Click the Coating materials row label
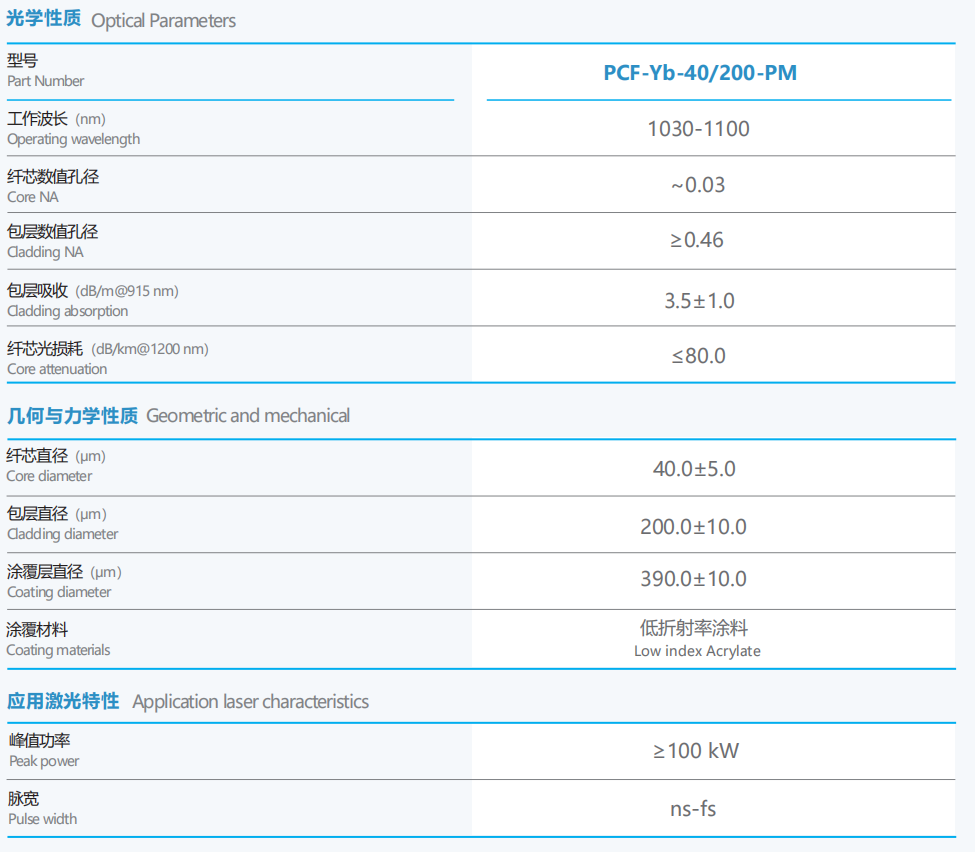Viewport: 975px width, 852px height. [x=58, y=650]
